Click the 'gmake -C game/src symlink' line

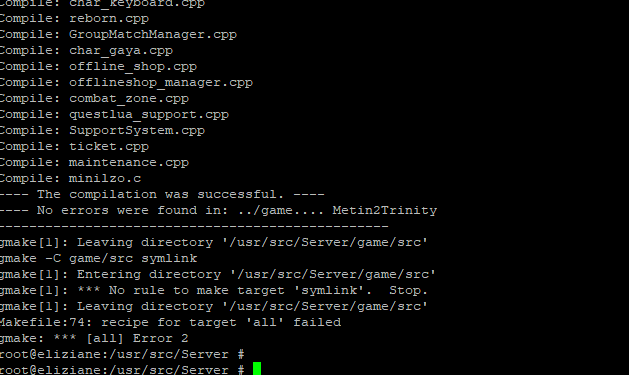[98, 259]
